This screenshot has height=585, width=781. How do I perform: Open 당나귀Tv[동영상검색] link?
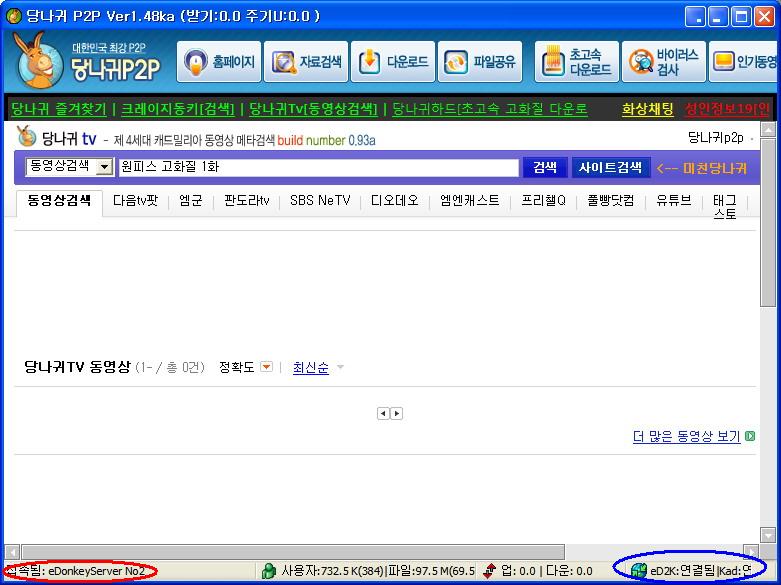tap(313, 109)
